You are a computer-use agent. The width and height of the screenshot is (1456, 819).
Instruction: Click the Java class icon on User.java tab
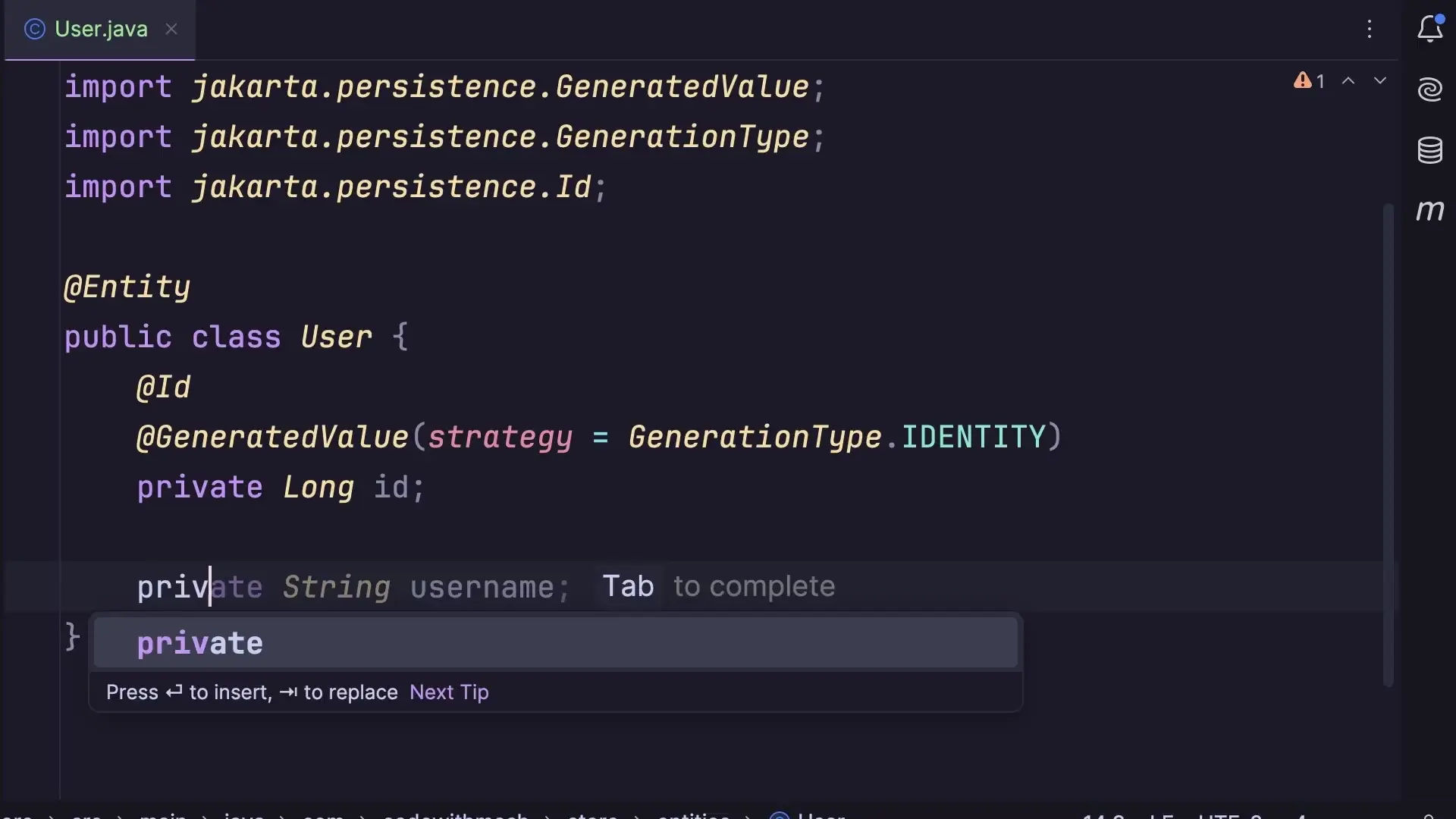(x=35, y=29)
